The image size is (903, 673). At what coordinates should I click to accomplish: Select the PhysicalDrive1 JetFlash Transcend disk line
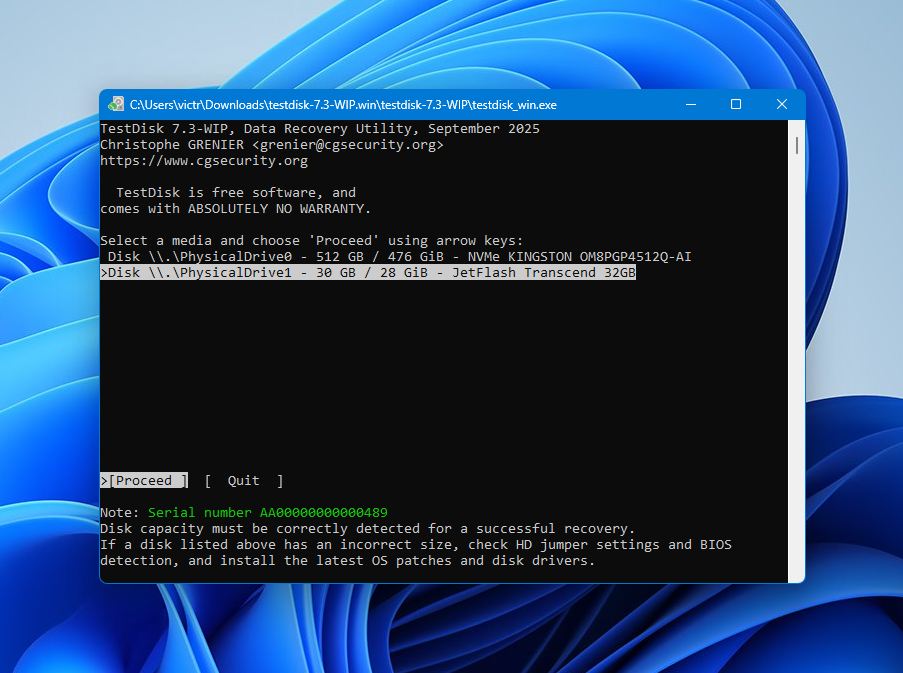pyautogui.click(x=368, y=272)
